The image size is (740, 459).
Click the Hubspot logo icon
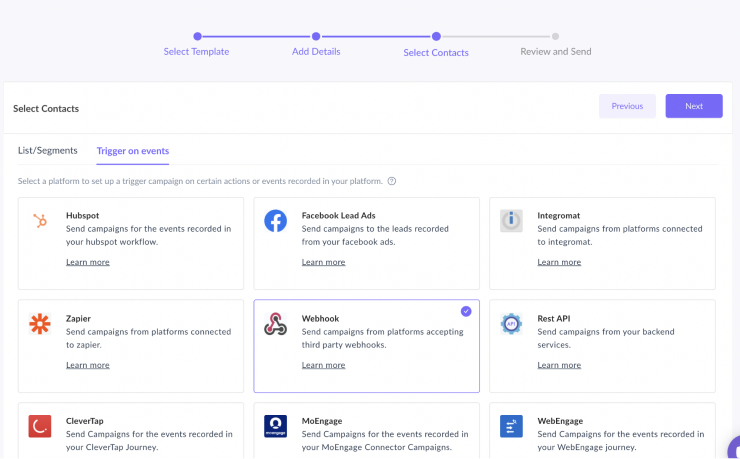40,220
